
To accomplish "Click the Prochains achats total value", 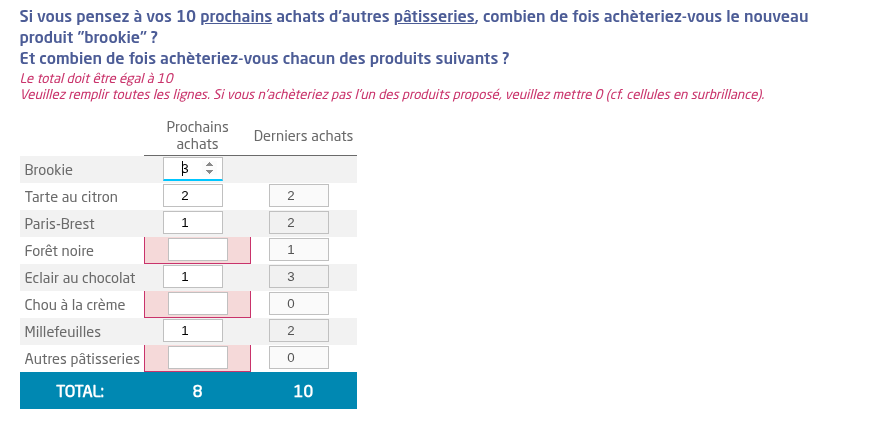I will tap(197, 391).
